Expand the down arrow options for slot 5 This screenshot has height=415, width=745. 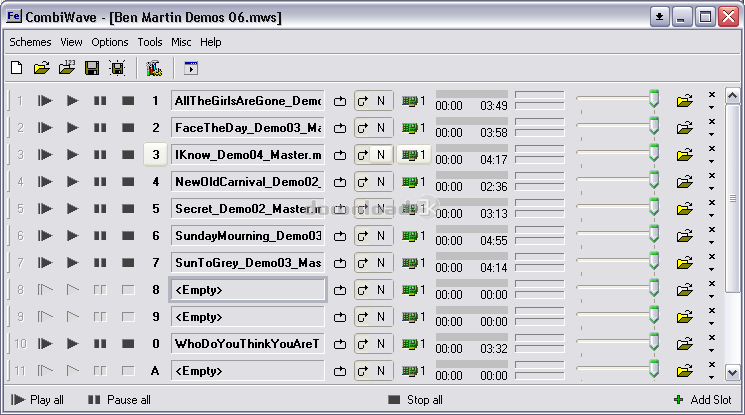pos(712,215)
